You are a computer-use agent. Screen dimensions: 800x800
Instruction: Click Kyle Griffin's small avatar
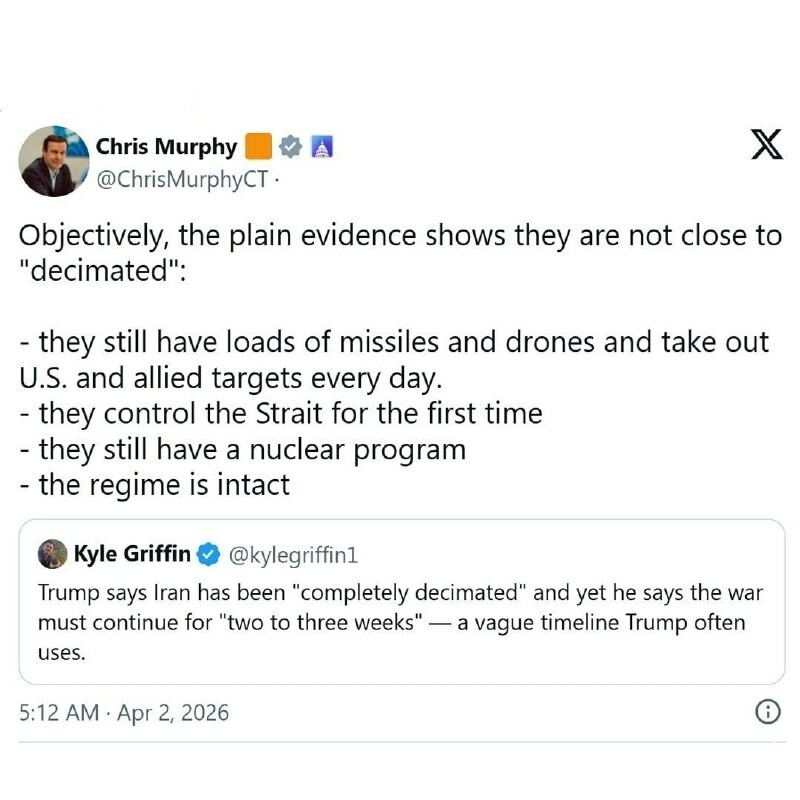(52, 553)
